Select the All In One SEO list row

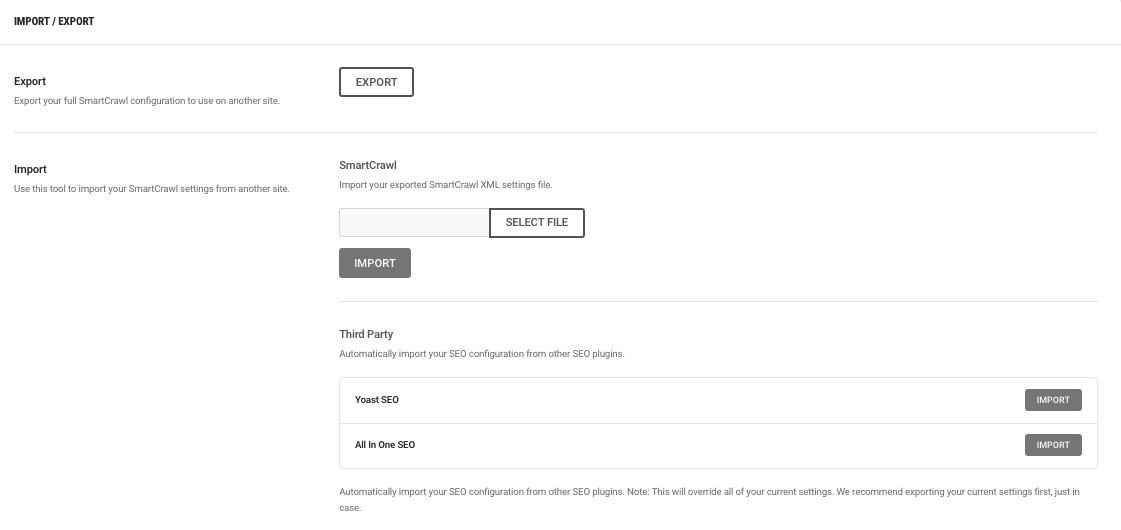click(x=718, y=446)
